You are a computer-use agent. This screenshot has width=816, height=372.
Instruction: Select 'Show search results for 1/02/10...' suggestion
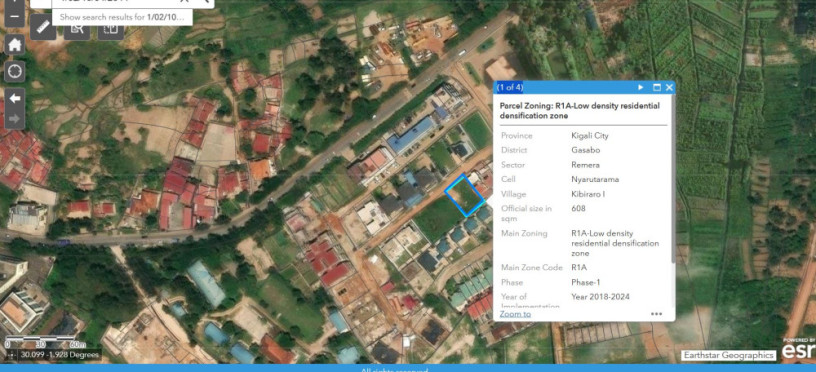(122, 17)
